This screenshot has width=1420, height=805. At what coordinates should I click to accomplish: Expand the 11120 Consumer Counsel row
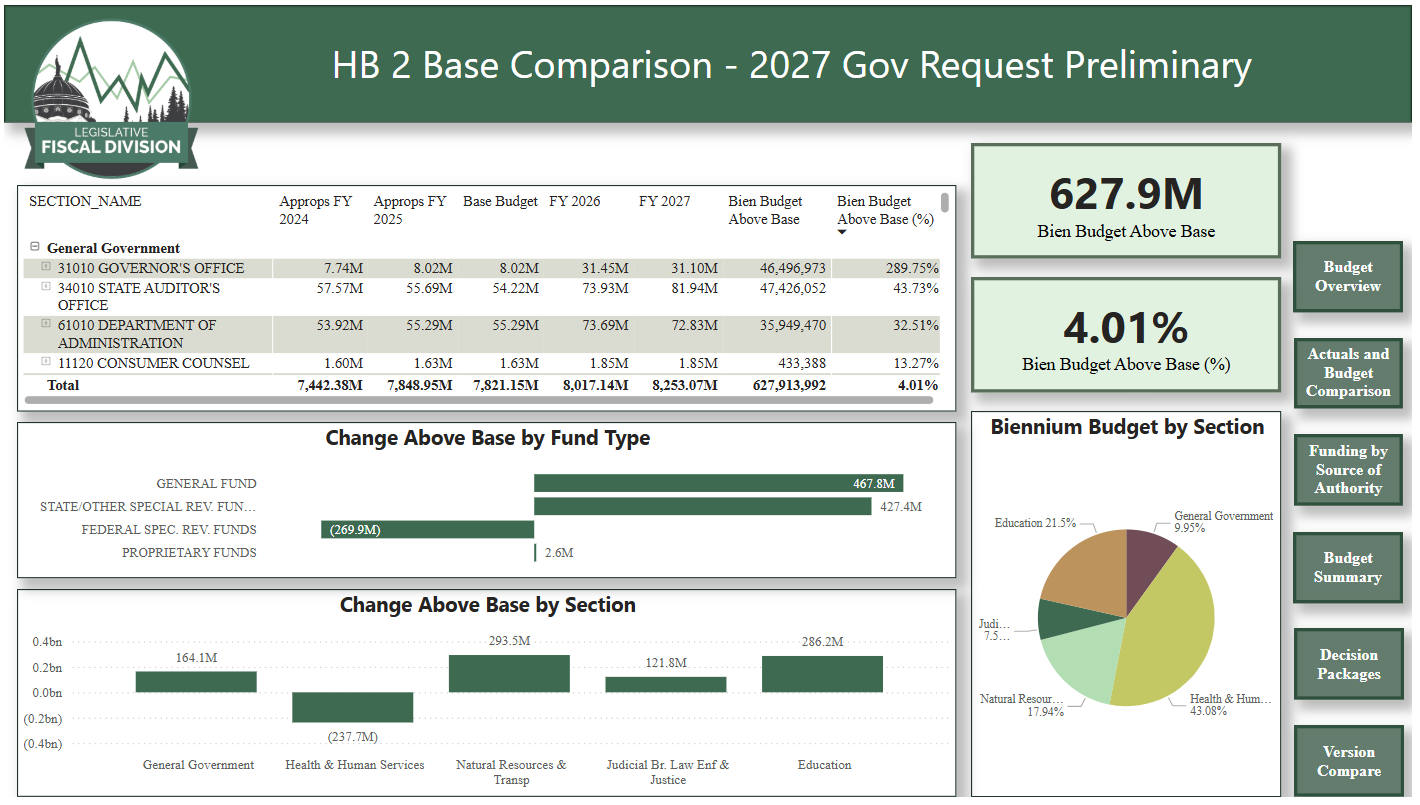[45, 362]
